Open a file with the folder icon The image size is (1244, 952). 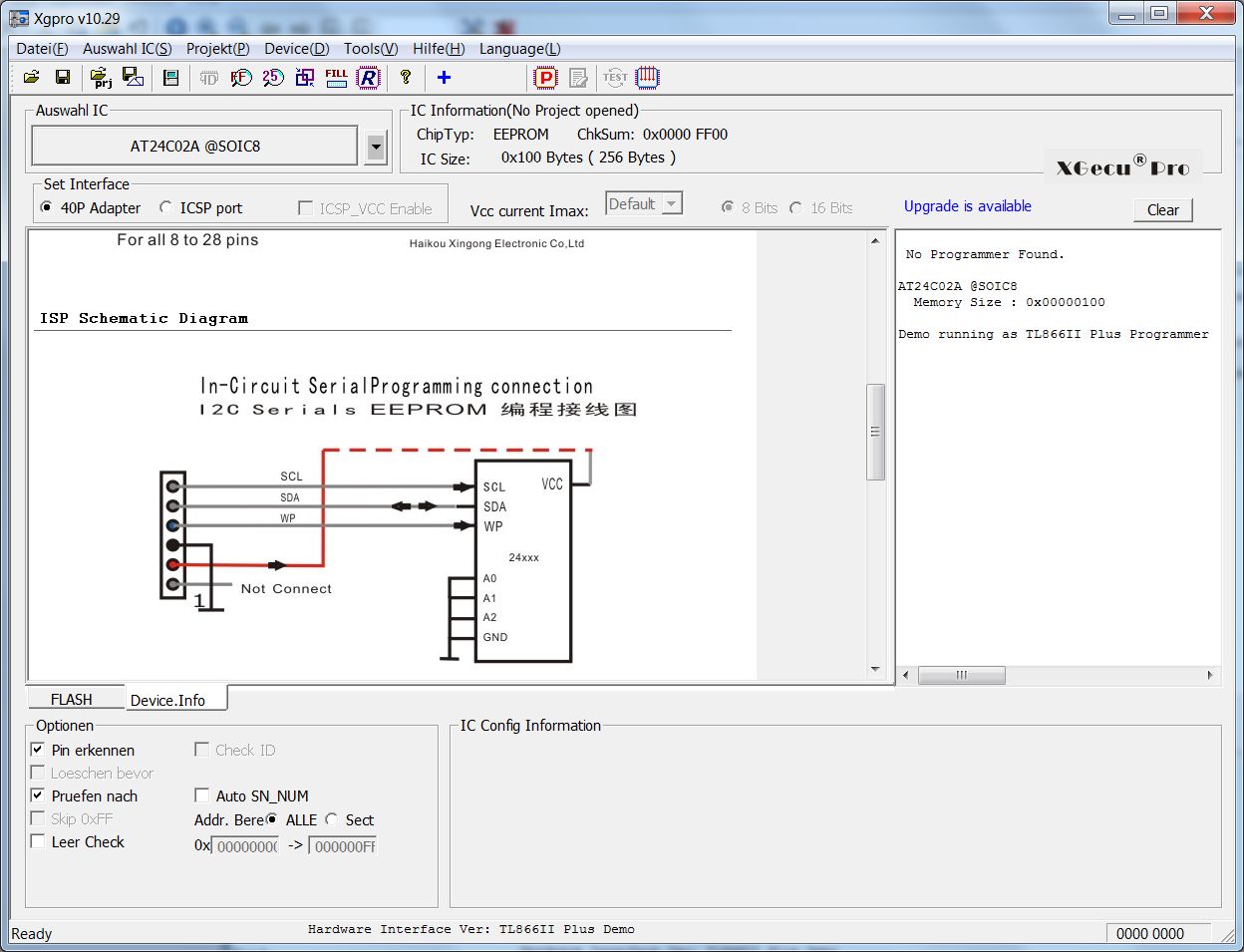pos(32,77)
